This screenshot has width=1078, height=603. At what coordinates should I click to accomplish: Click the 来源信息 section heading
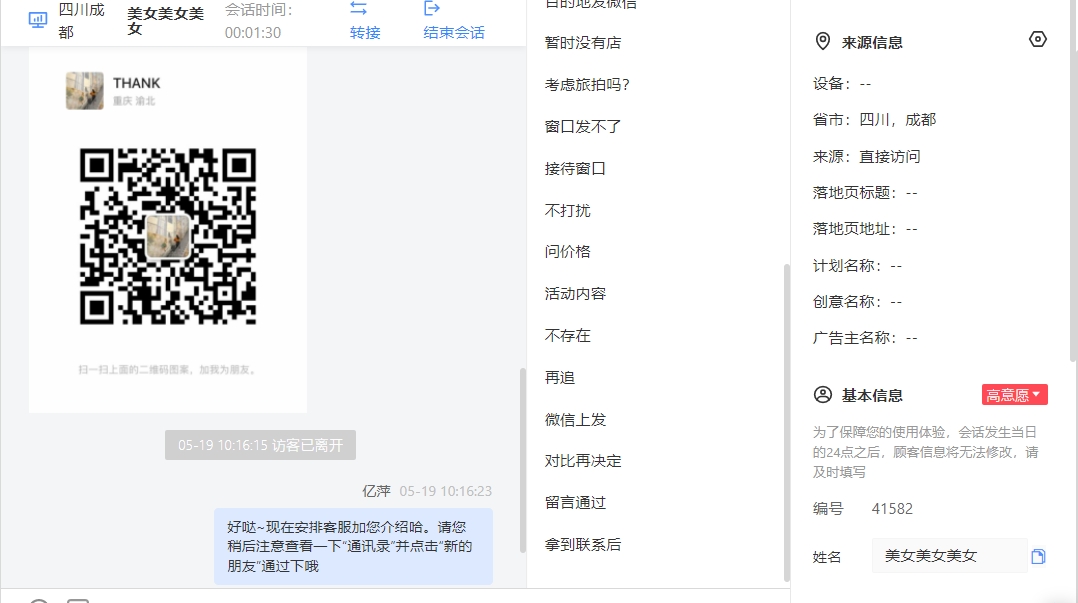(x=872, y=43)
